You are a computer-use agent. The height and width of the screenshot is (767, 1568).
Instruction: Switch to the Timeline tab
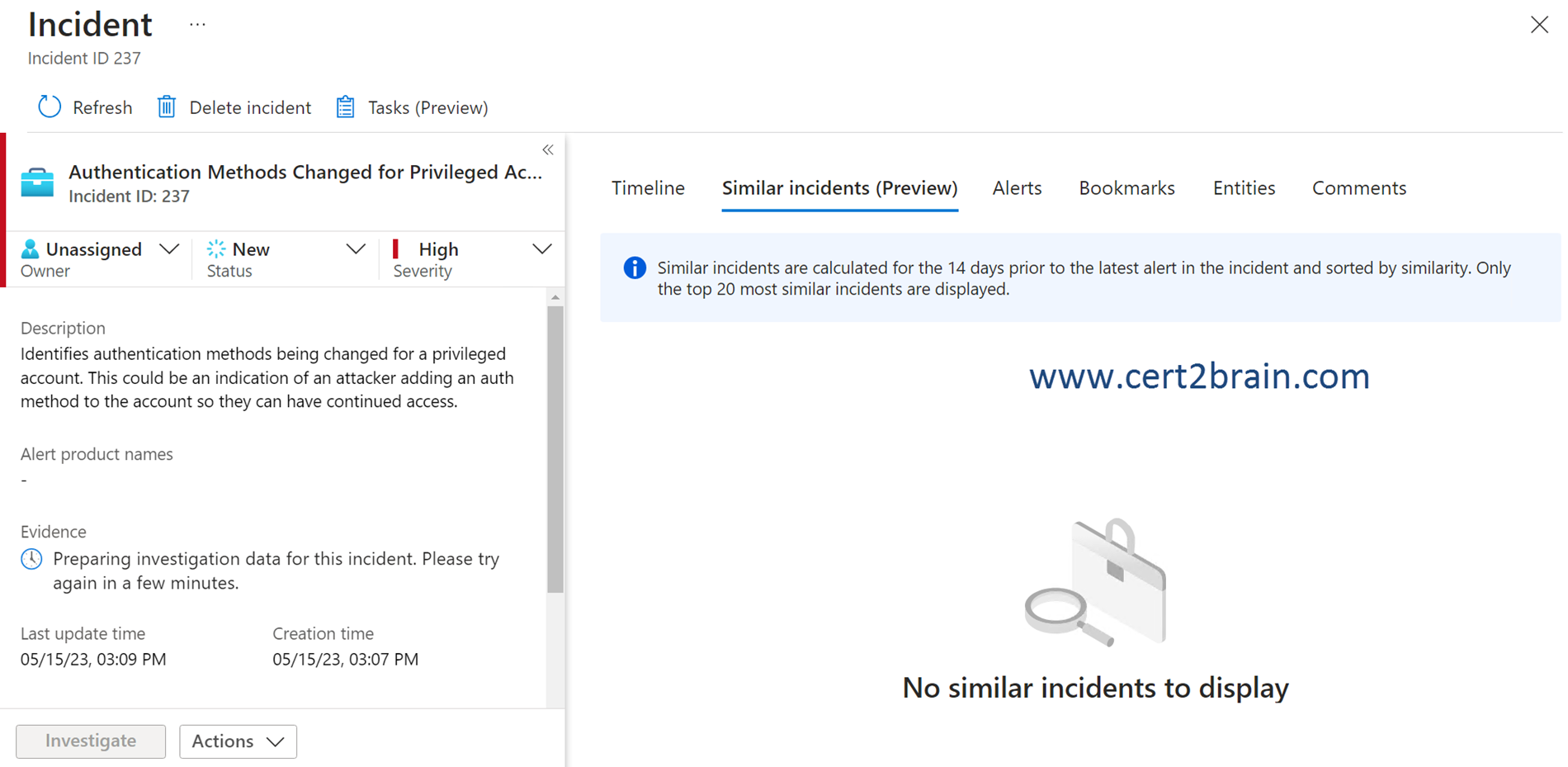click(x=648, y=188)
